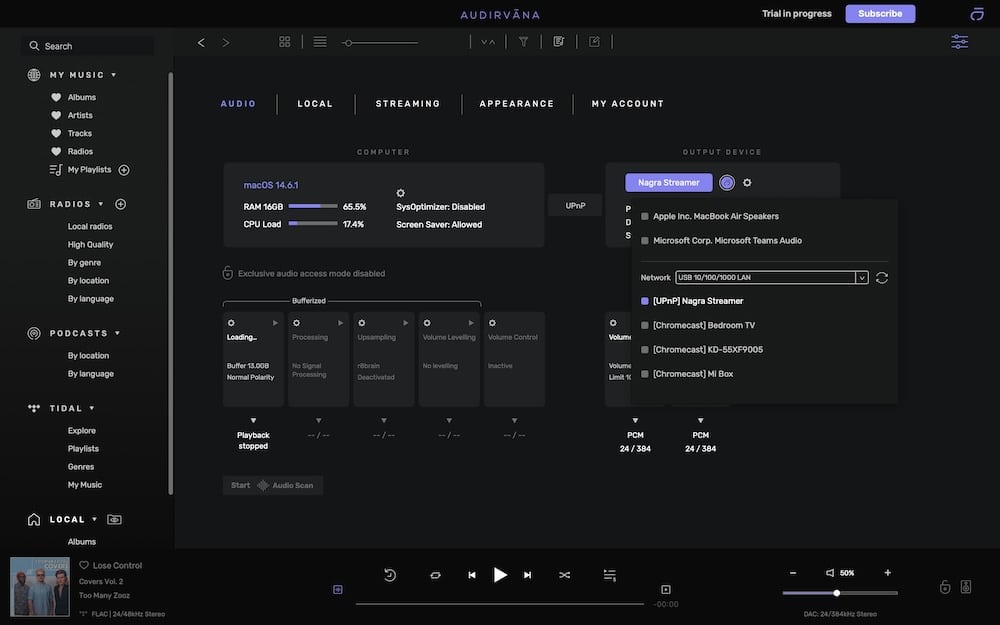Open Volume Levelling gear settings
This screenshot has width=1000, height=625.
[x=427, y=323]
